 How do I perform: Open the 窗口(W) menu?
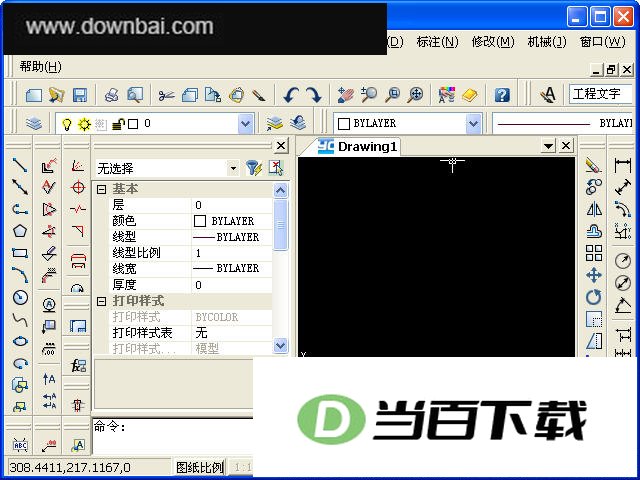pos(603,42)
